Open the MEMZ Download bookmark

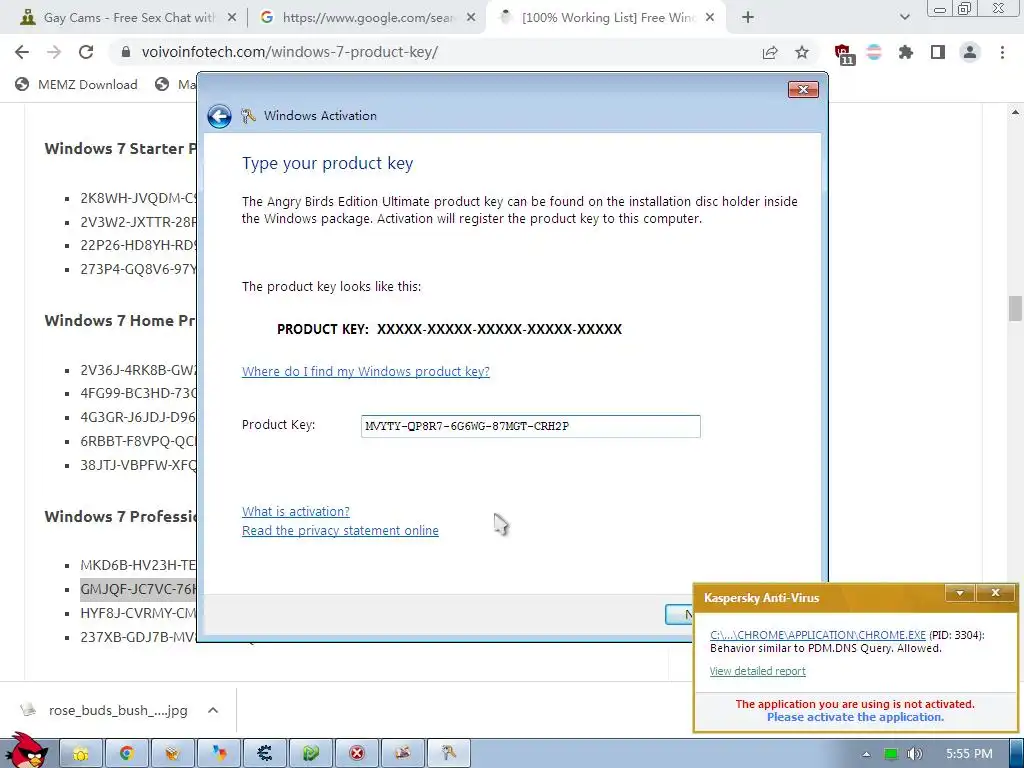click(x=76, y=84)
